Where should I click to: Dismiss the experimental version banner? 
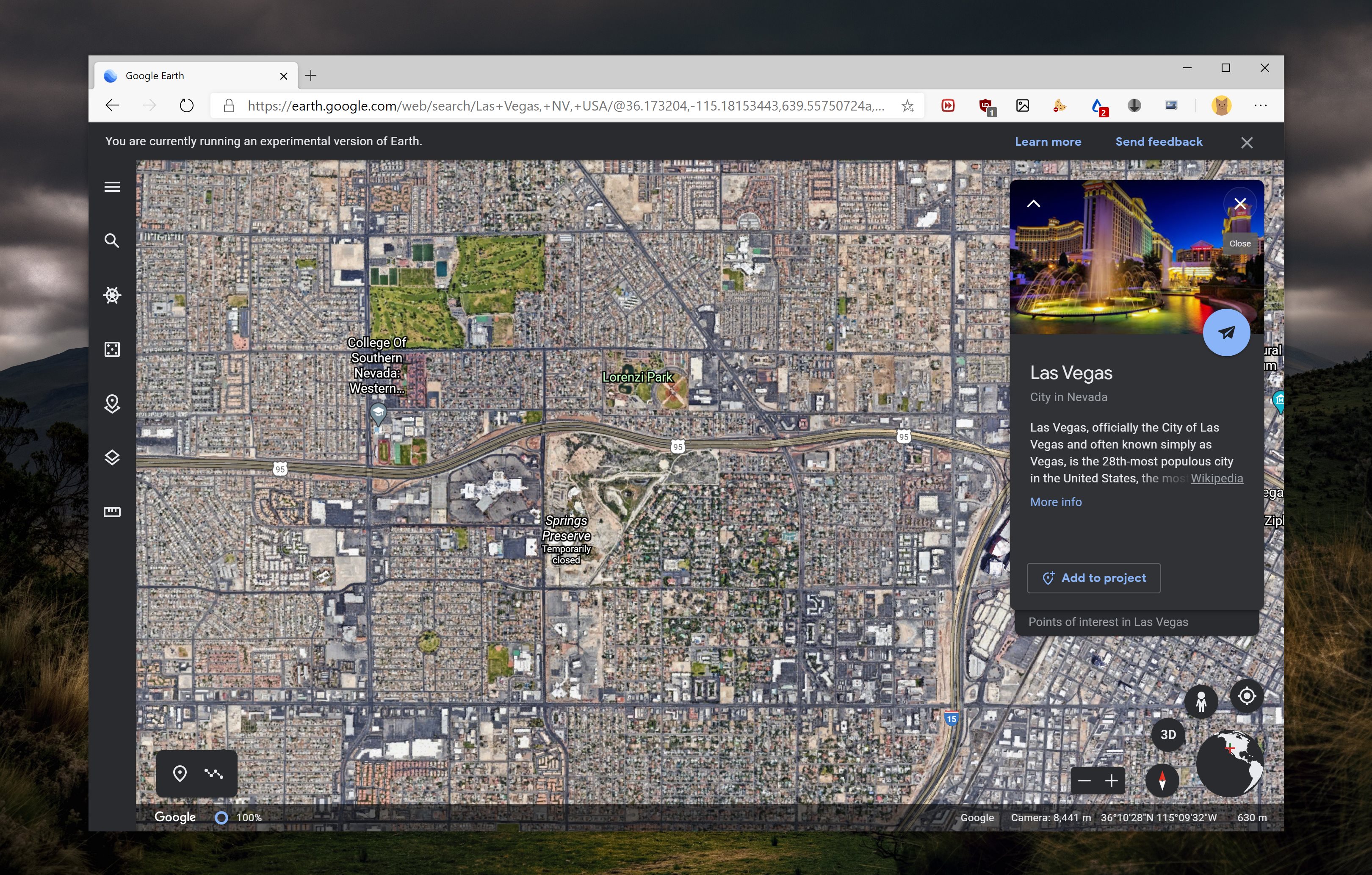point(1247,142)
